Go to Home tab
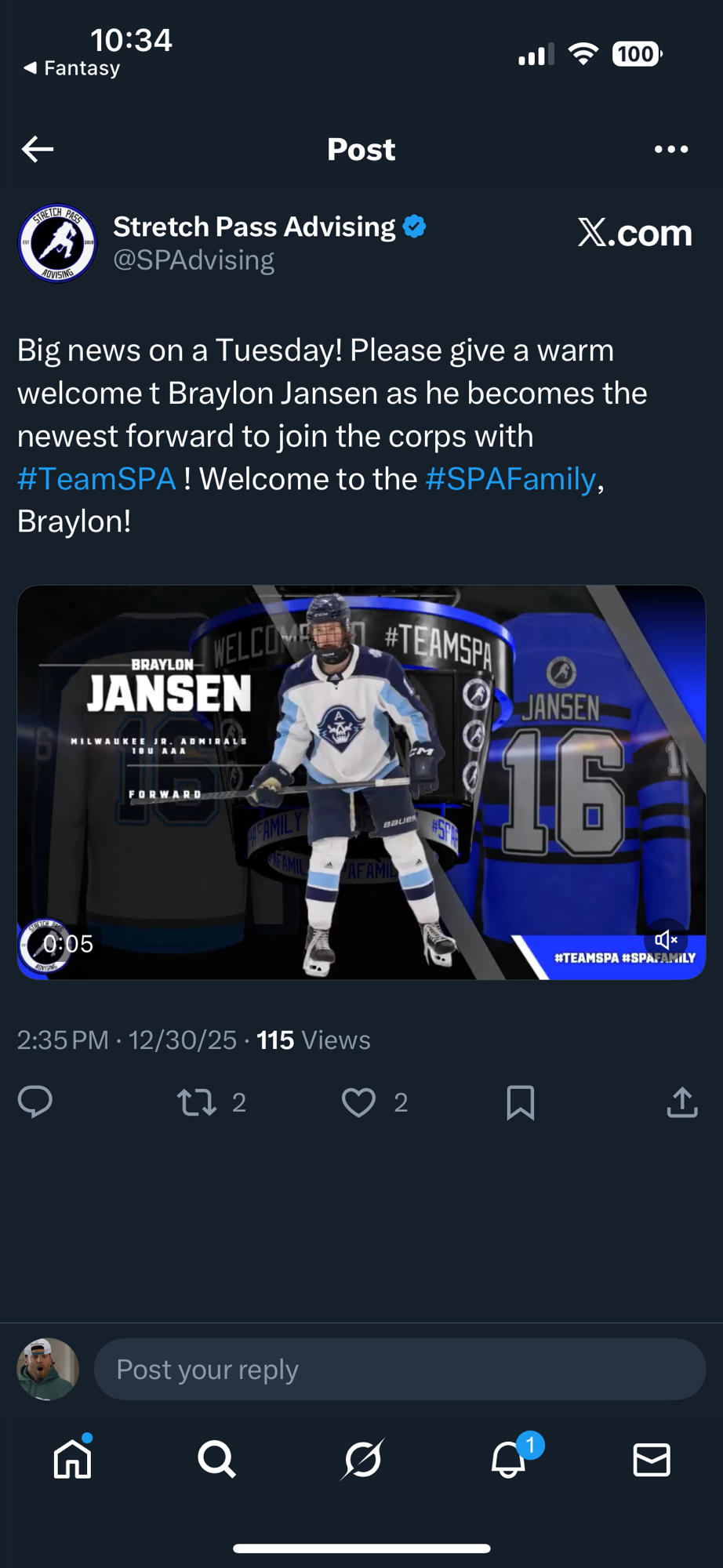 72,1460
